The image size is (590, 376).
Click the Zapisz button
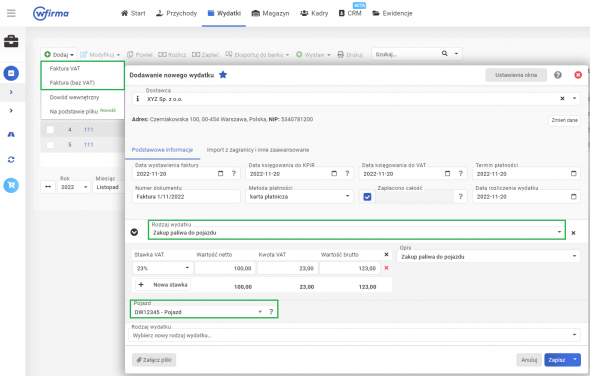(557, 360)
